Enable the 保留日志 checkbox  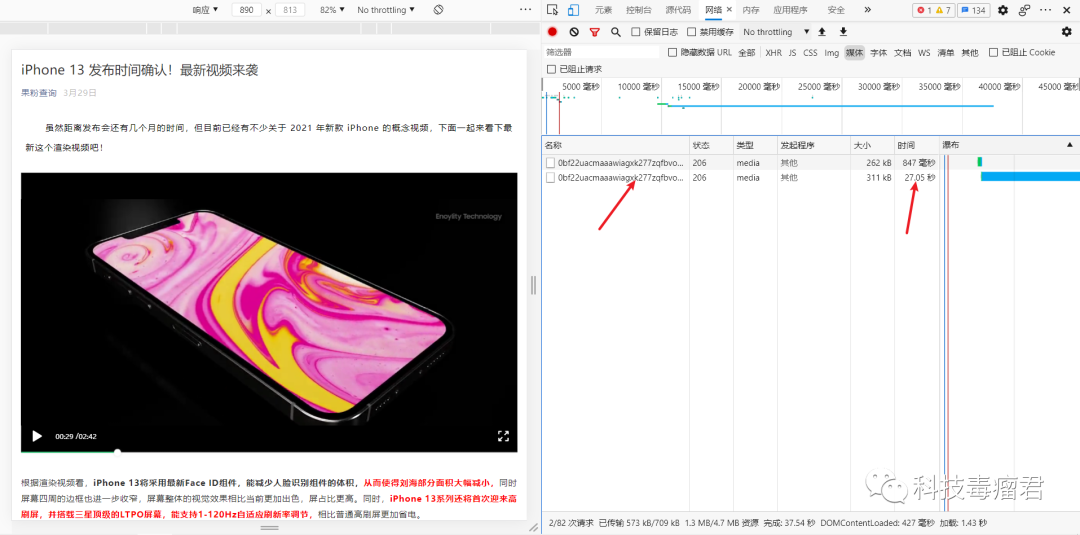click(x=636, y=32)
